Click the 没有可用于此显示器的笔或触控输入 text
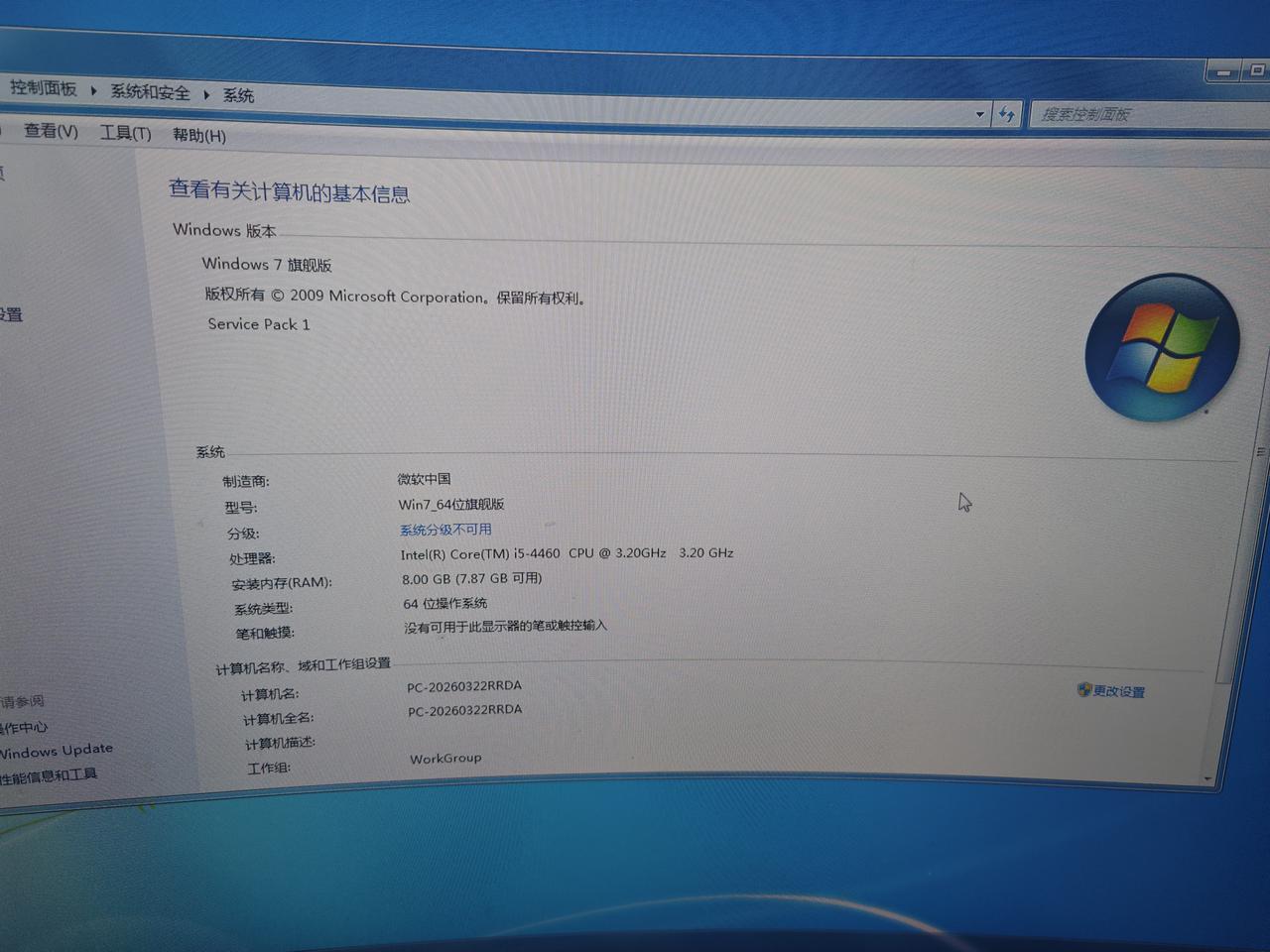This screenshot has height=952, width=1270. [x=506, y=627]
